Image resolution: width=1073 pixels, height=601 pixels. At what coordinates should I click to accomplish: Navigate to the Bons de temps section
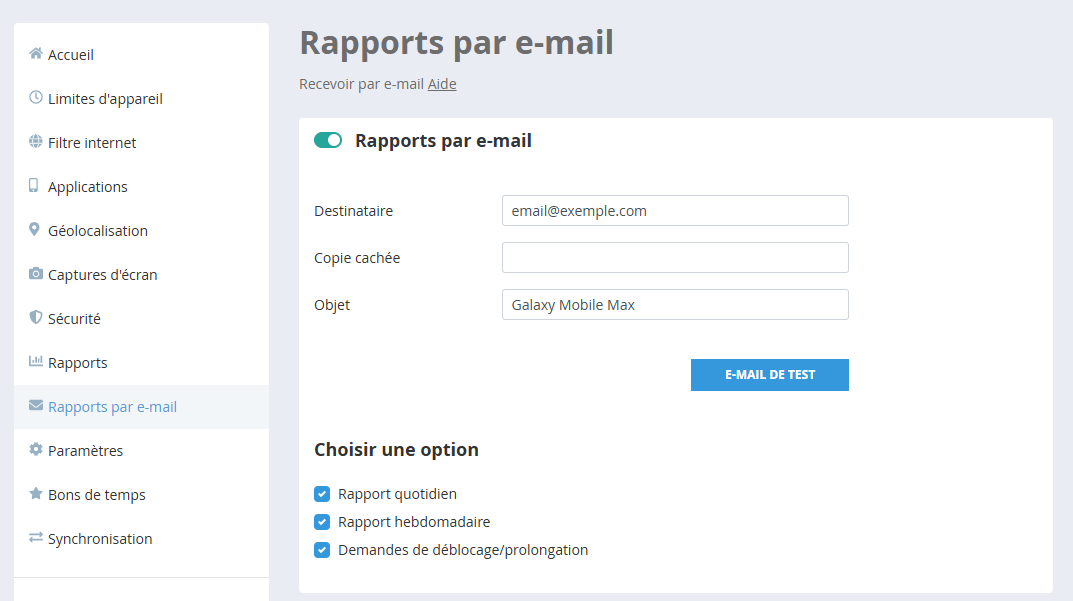[x=96, y=494]
